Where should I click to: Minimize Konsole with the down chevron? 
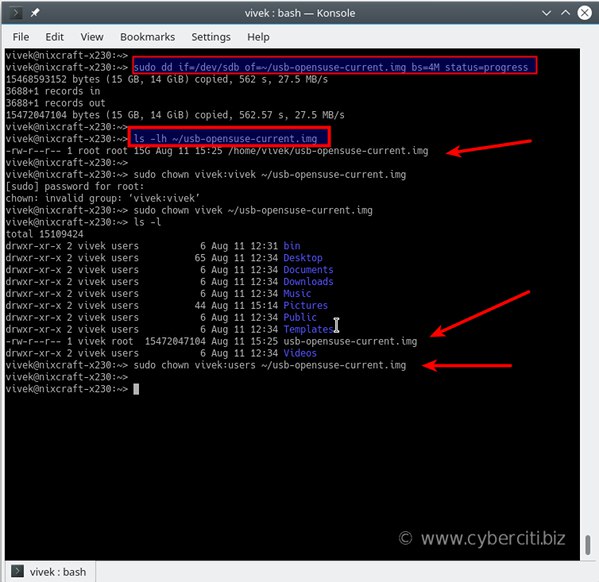pos(546,13)
